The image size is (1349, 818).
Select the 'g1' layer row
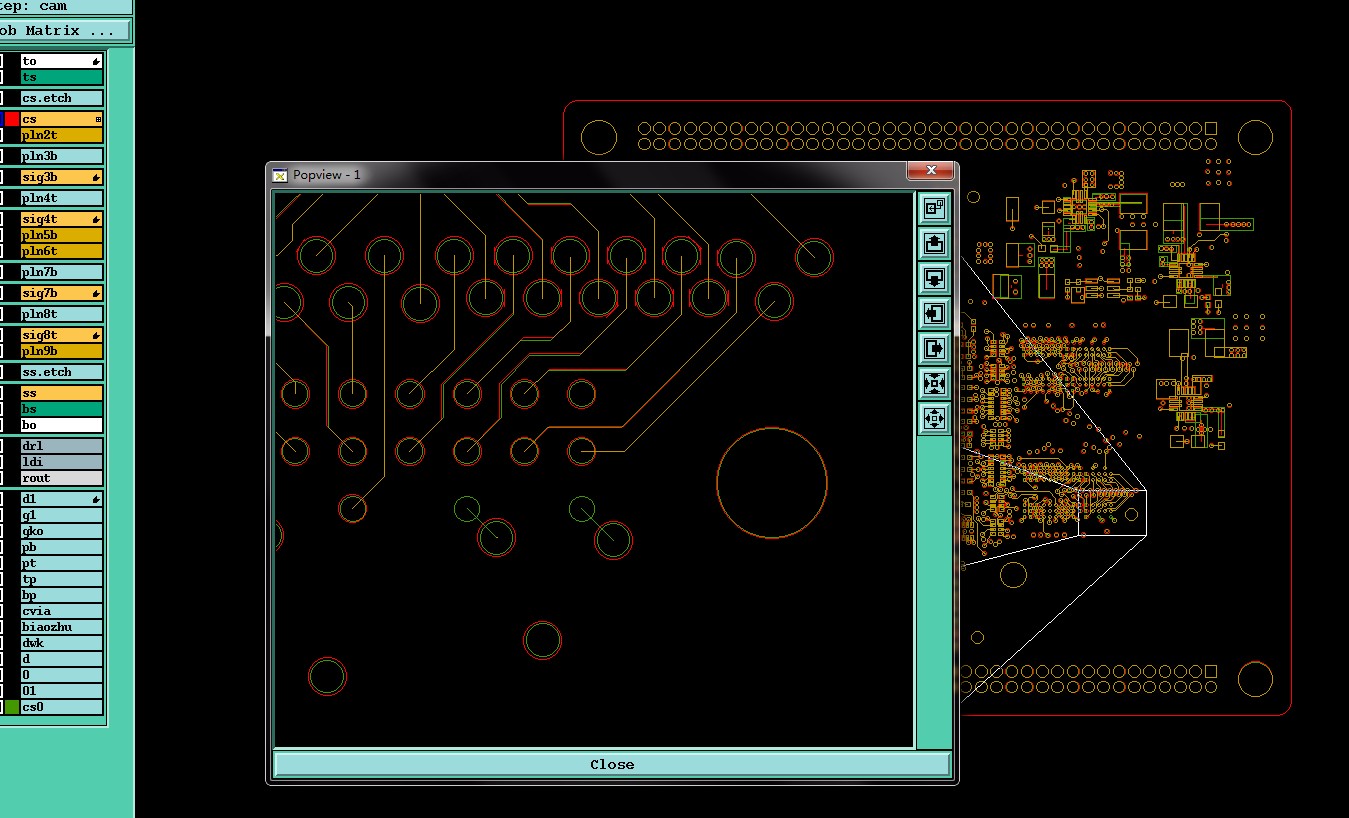[x=62, y=515]
